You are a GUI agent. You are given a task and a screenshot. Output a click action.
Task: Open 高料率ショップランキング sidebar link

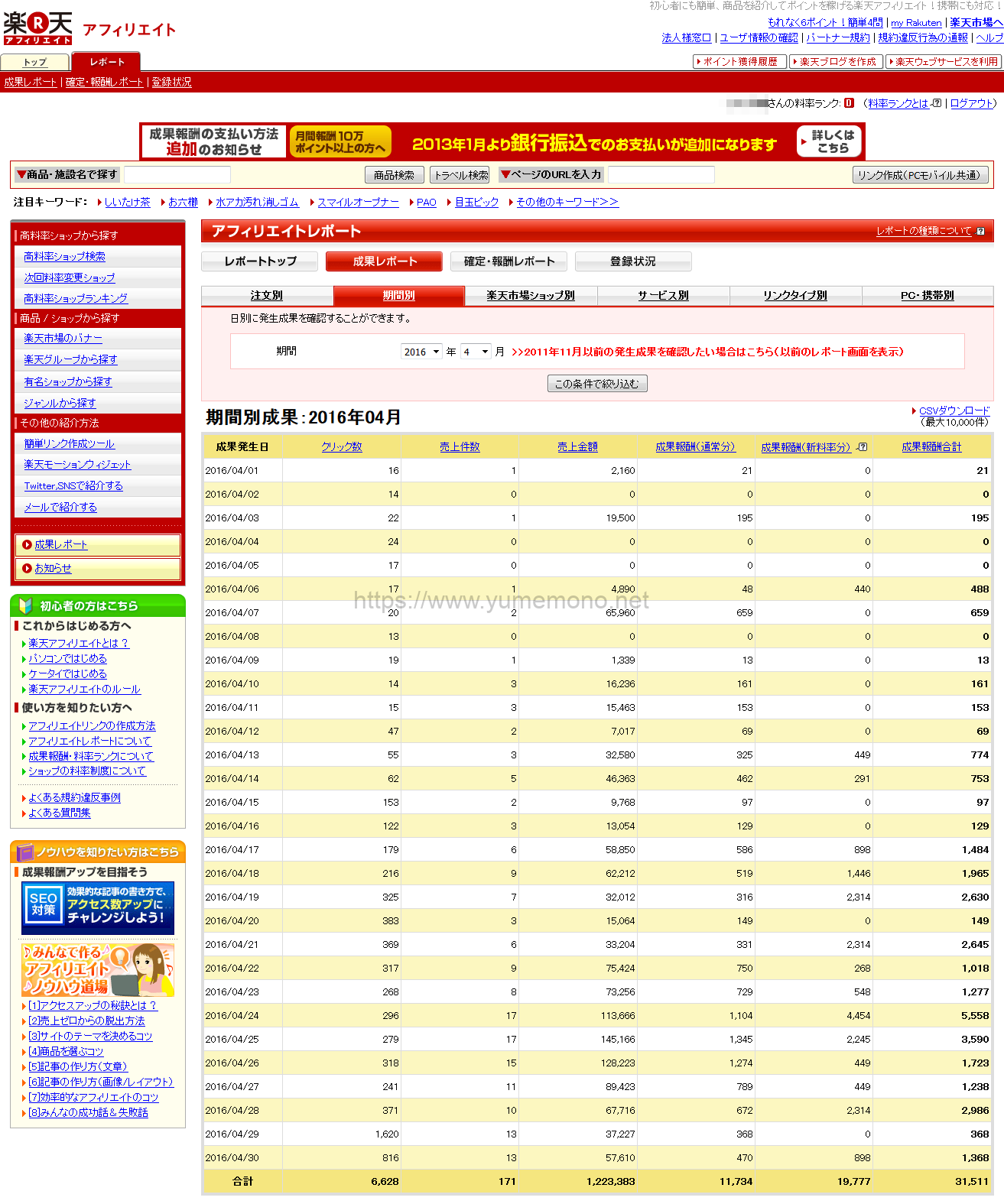tap(75, 299)
